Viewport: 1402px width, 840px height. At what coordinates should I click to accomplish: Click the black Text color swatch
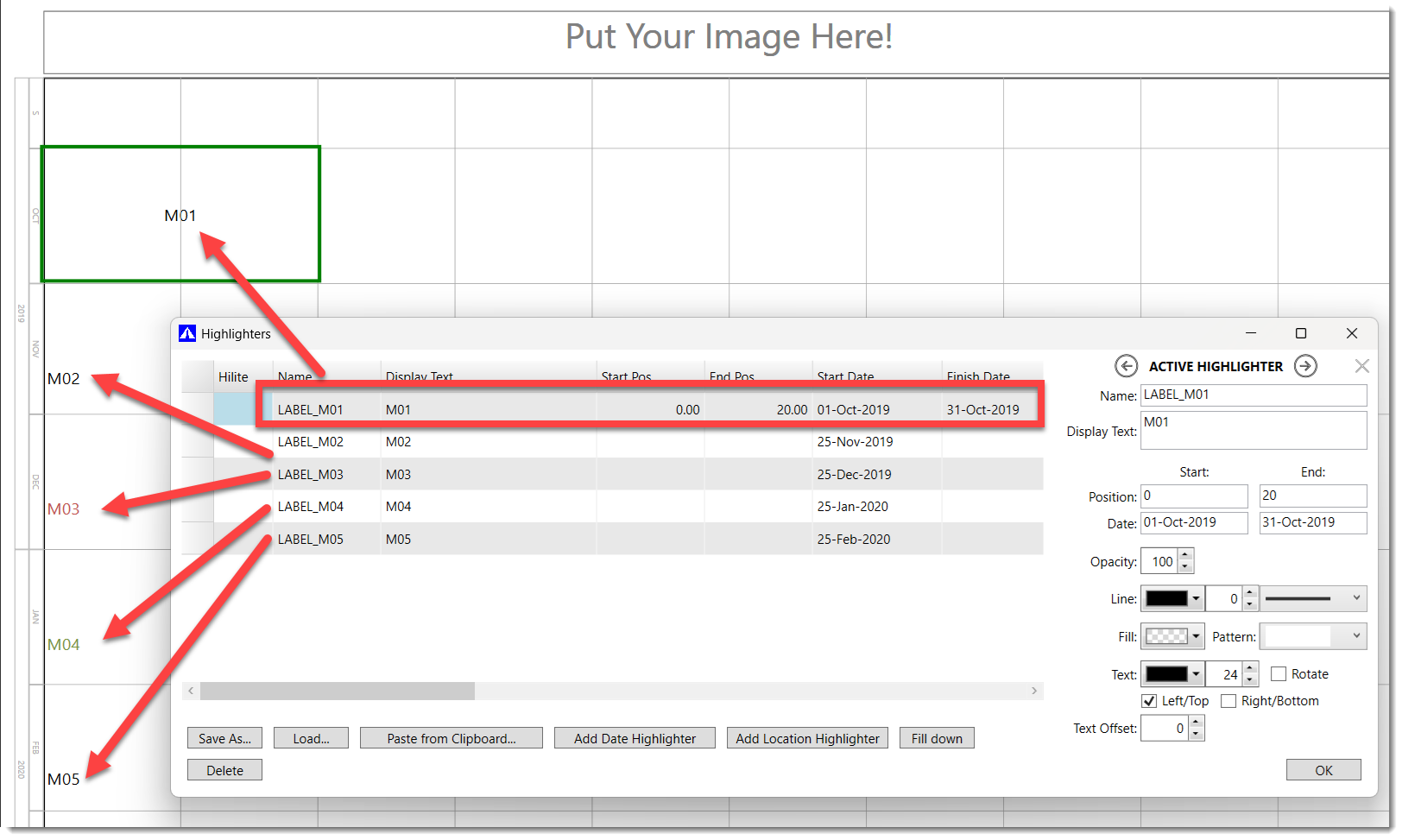[1166, 674]
